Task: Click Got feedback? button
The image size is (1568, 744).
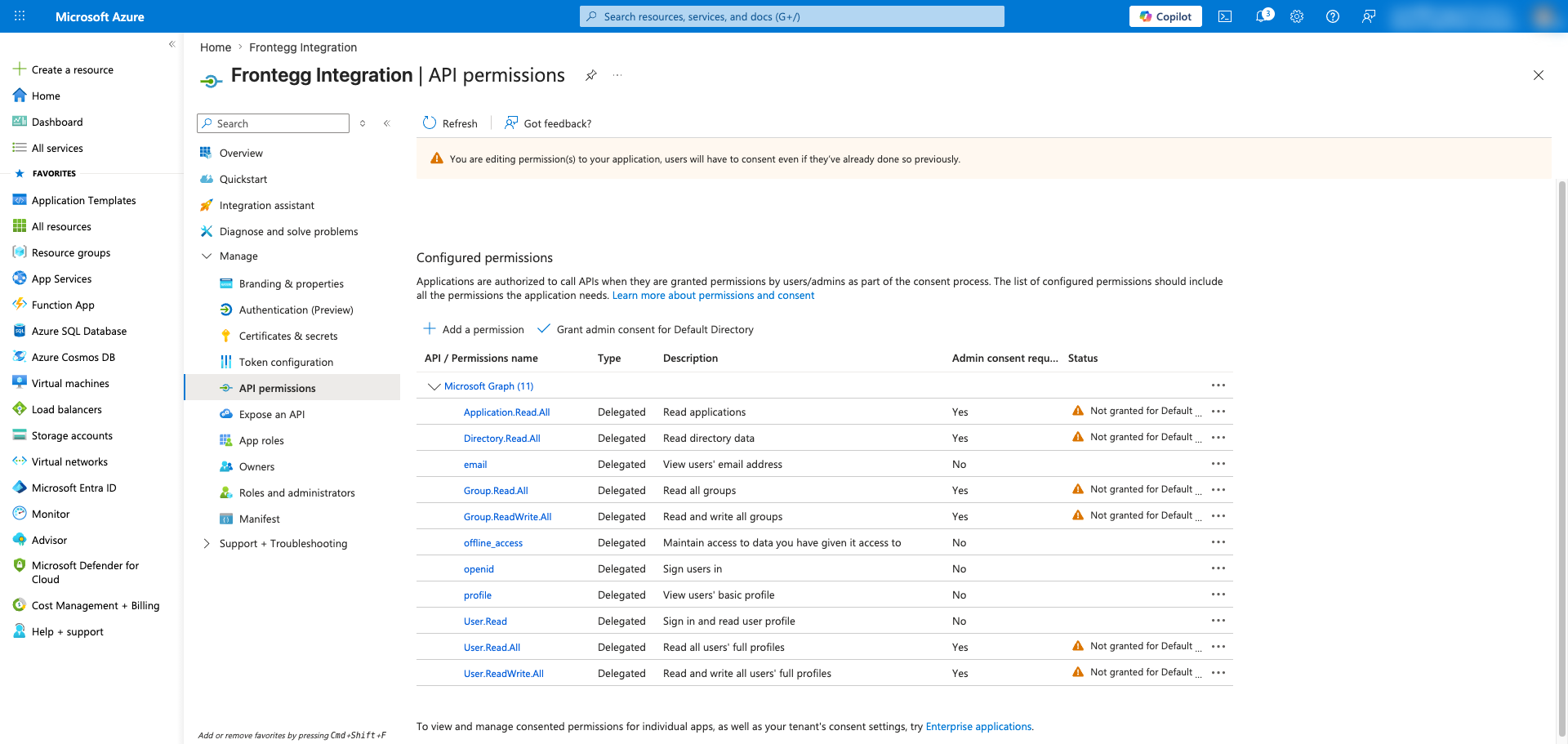Action: point(548,123)
